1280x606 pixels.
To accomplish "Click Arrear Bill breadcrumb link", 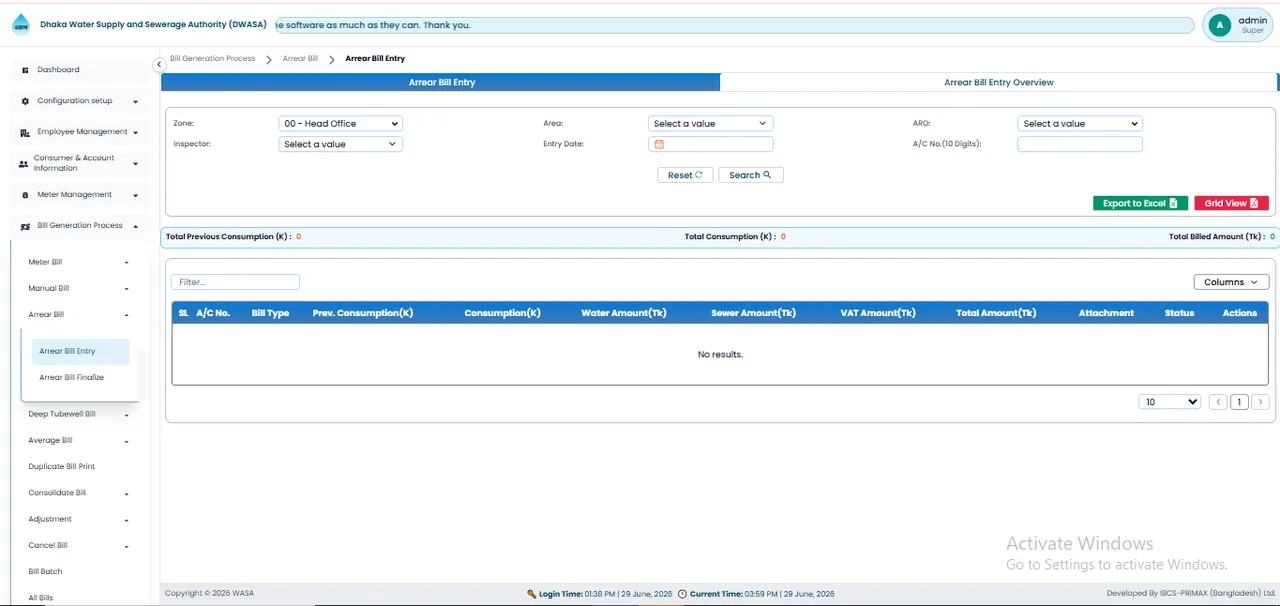I will tap(300, 59).
